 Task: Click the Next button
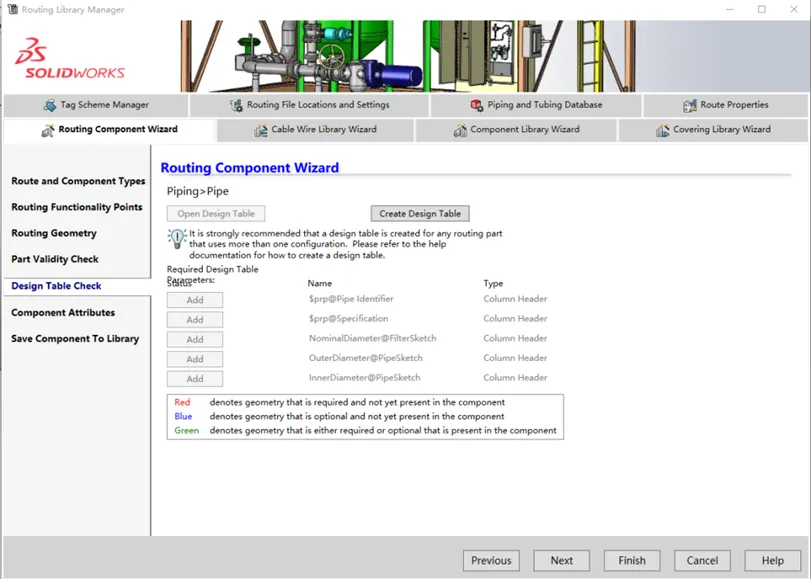point(562,560)
